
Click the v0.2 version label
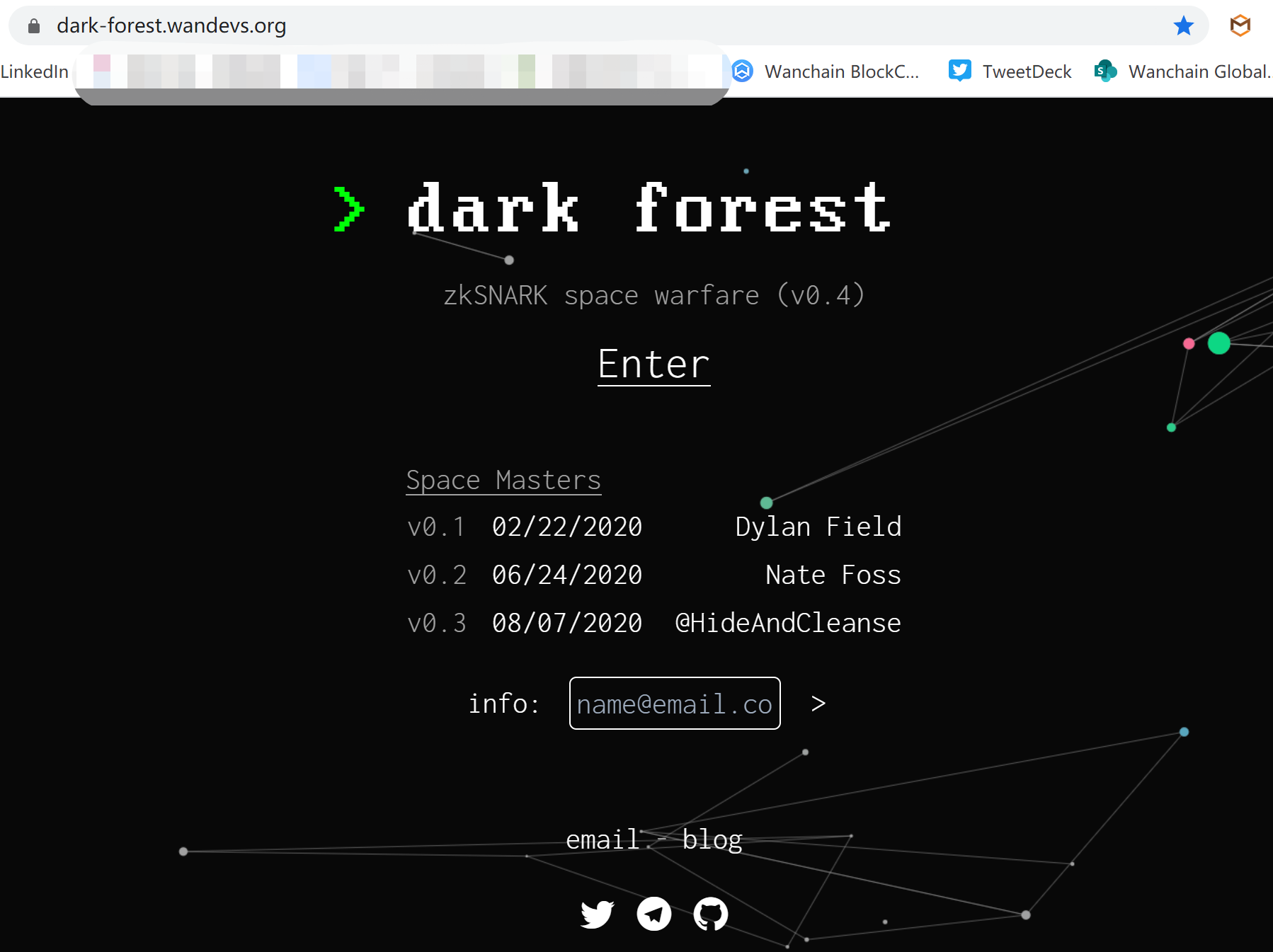(437, 575)
